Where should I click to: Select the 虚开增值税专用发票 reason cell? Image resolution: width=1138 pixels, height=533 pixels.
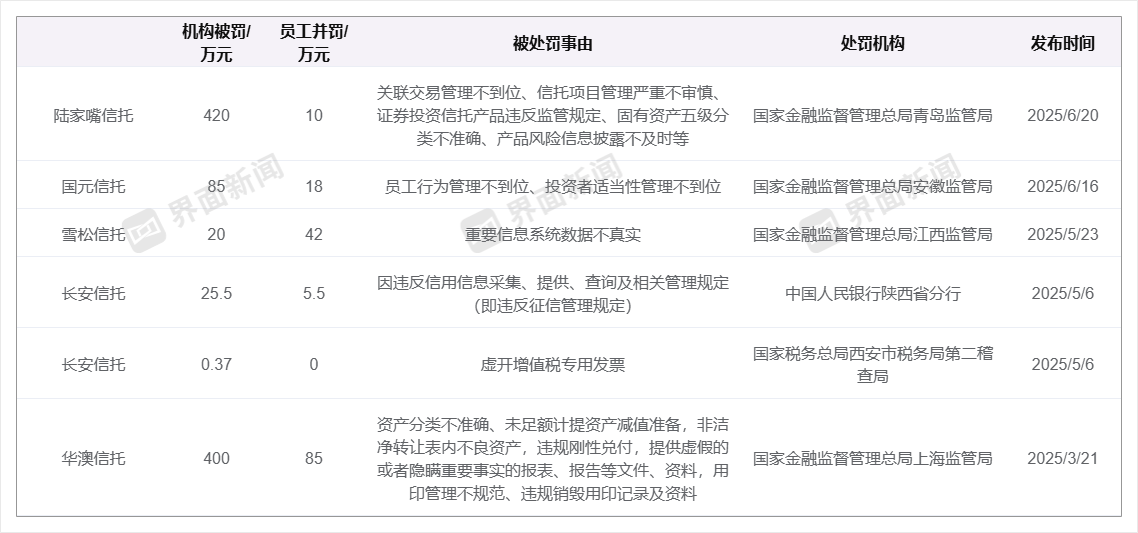point(552,364)
